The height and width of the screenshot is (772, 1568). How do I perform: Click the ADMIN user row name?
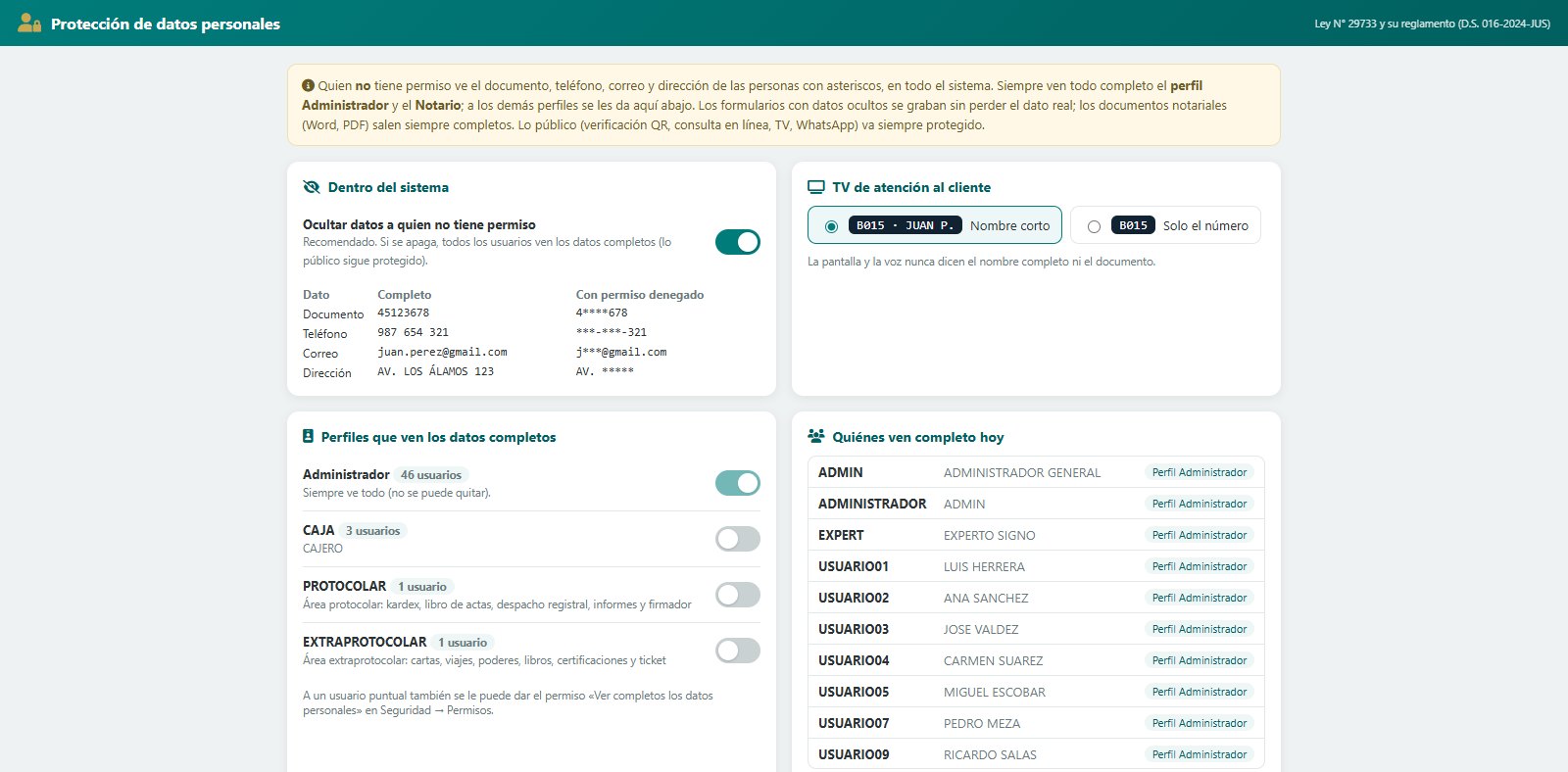841,472
